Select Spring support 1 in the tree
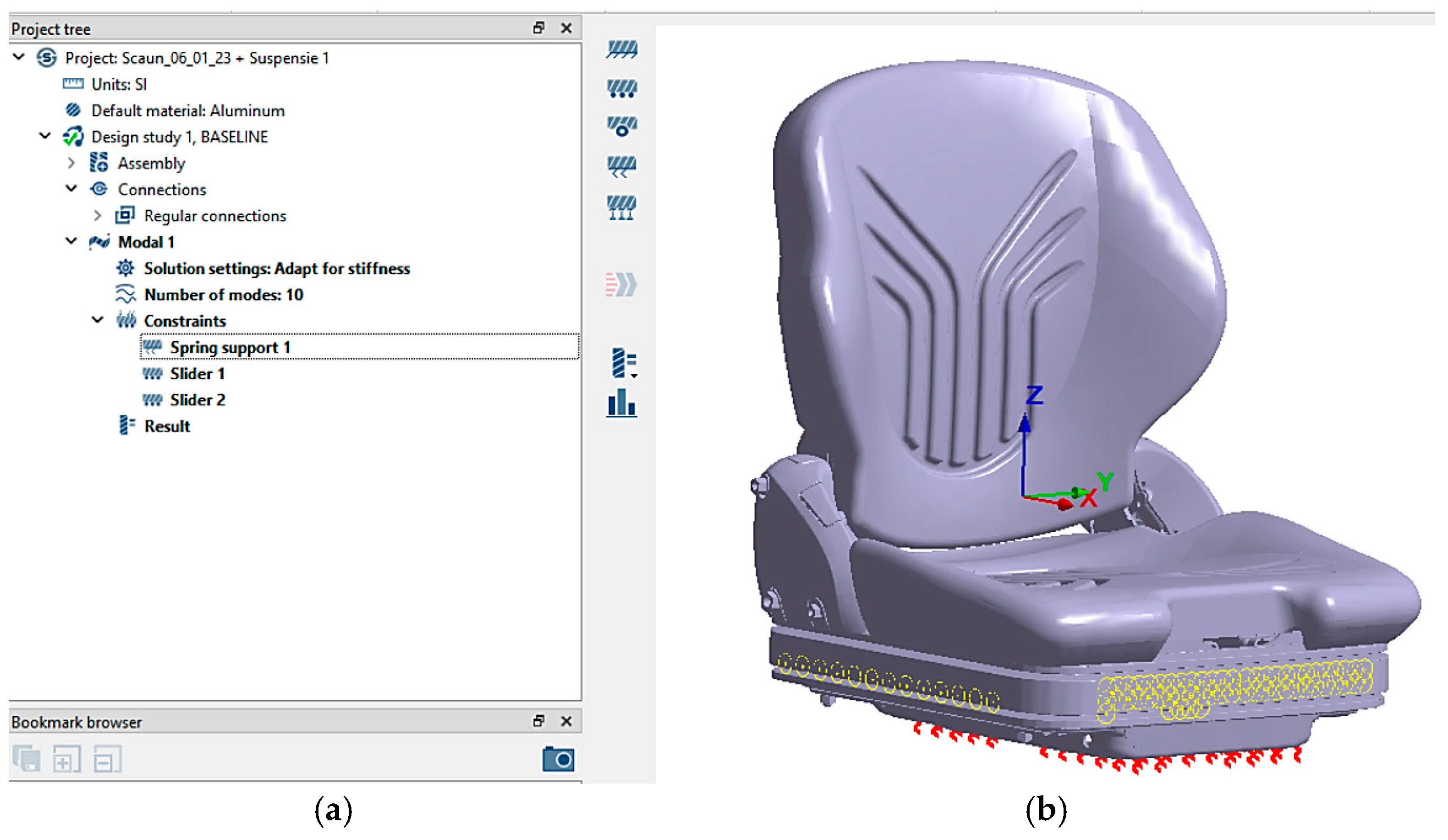 pyautogui.click(x=229, y=347)
